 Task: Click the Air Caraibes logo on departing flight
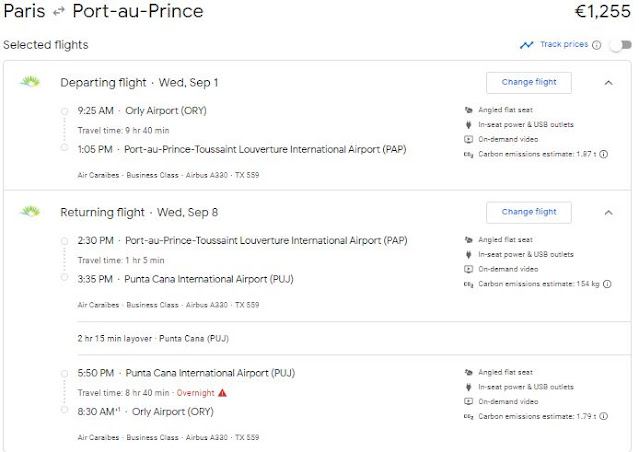point(29,82)
